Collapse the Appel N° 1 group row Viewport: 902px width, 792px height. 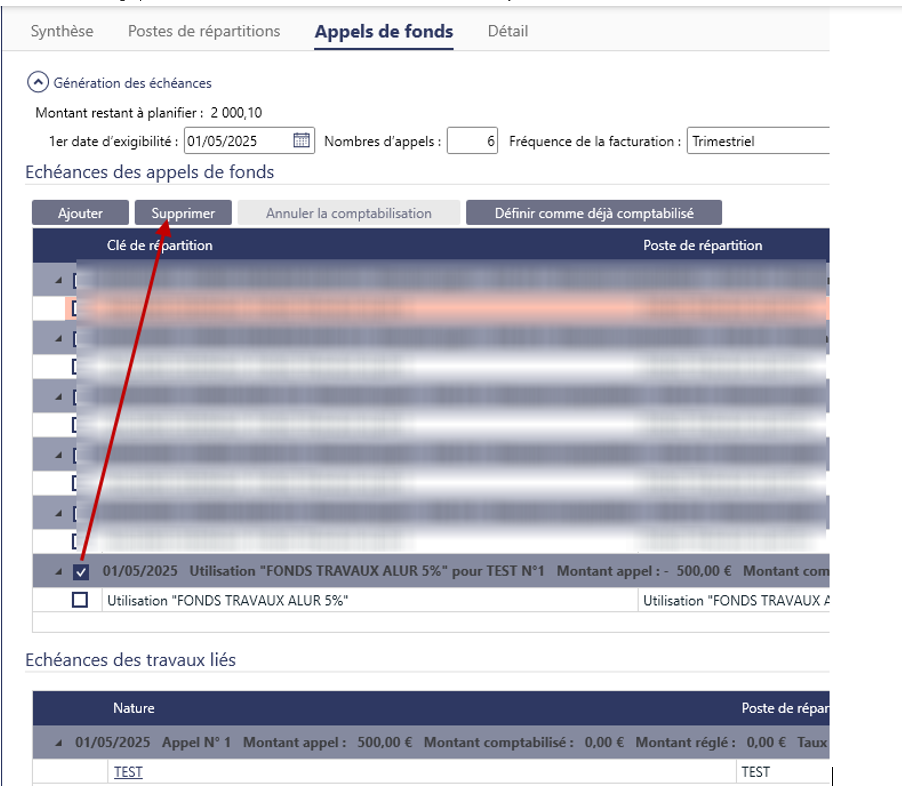tap(58, 743)
